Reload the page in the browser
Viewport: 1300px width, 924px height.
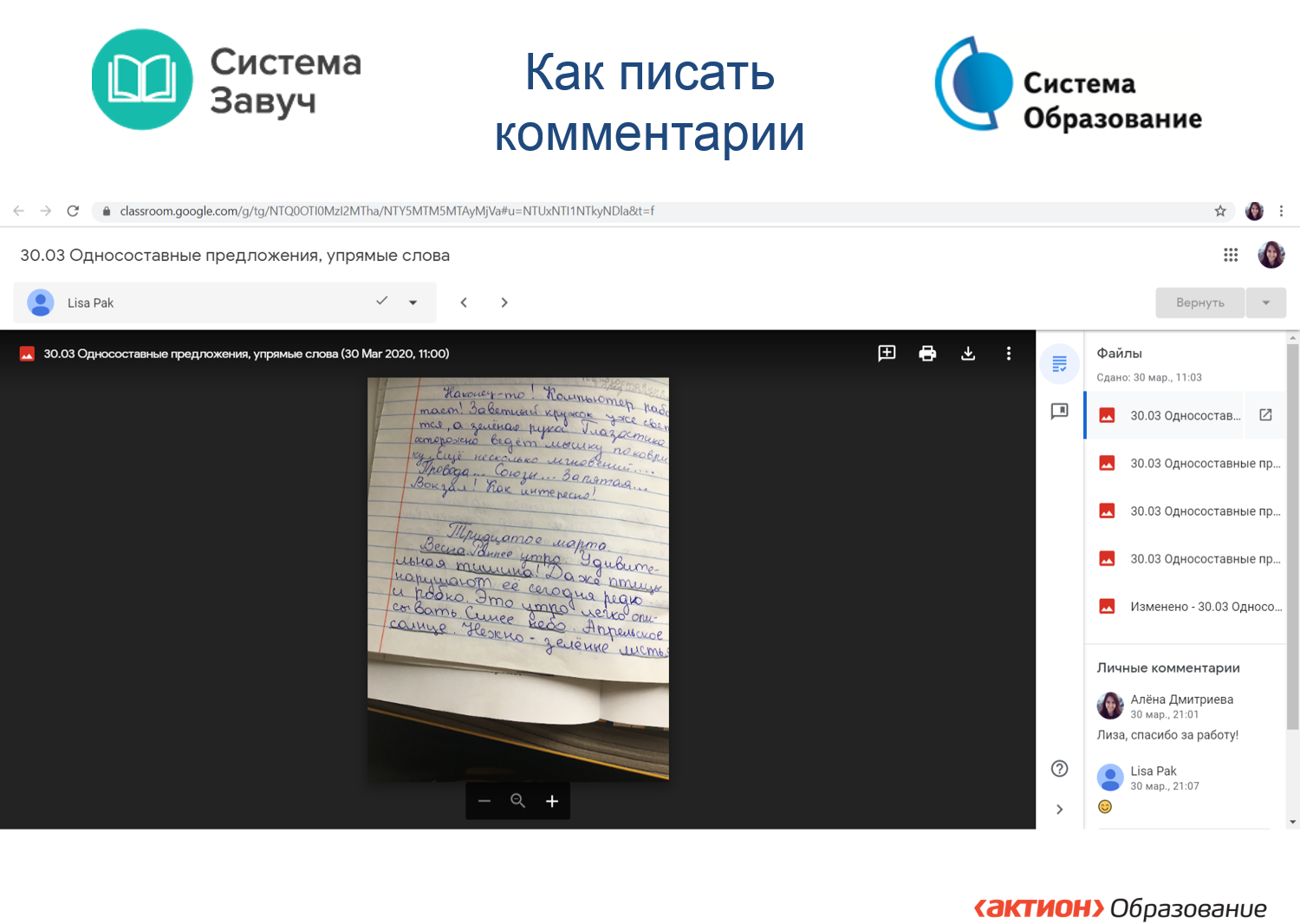(x=73, y=211)
